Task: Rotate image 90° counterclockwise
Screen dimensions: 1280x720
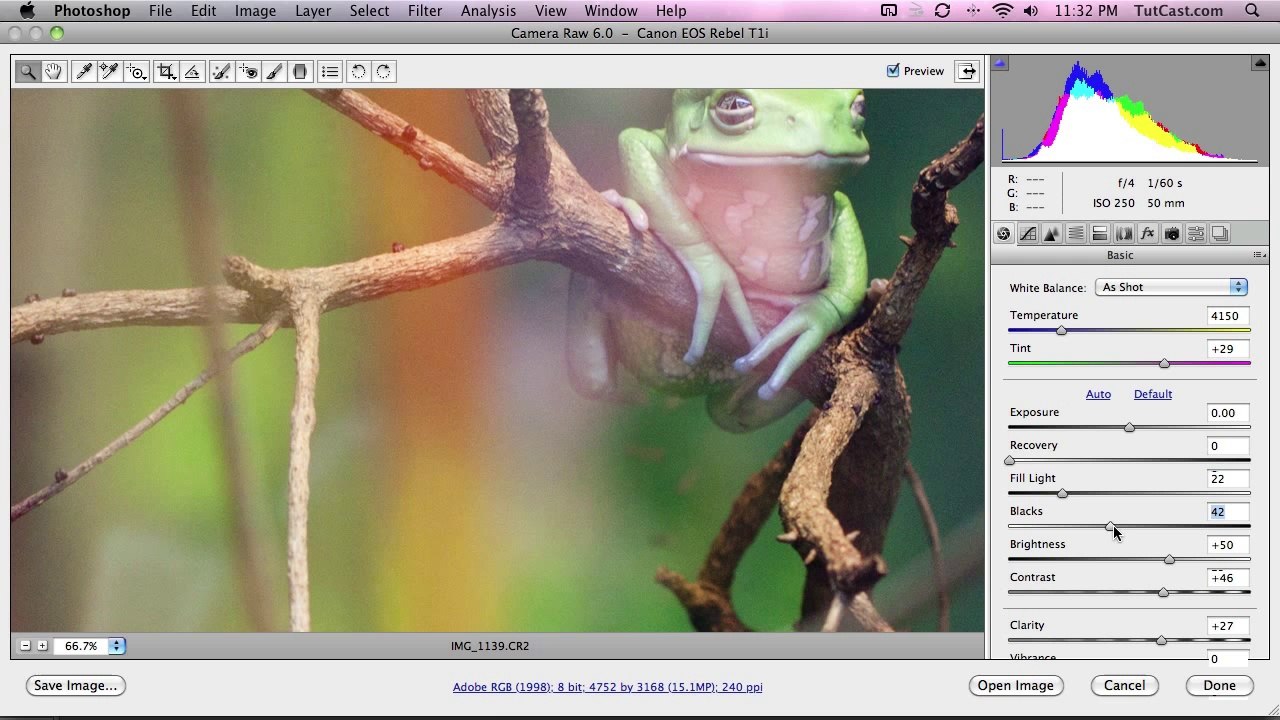Action: click(x=358, y=71)
